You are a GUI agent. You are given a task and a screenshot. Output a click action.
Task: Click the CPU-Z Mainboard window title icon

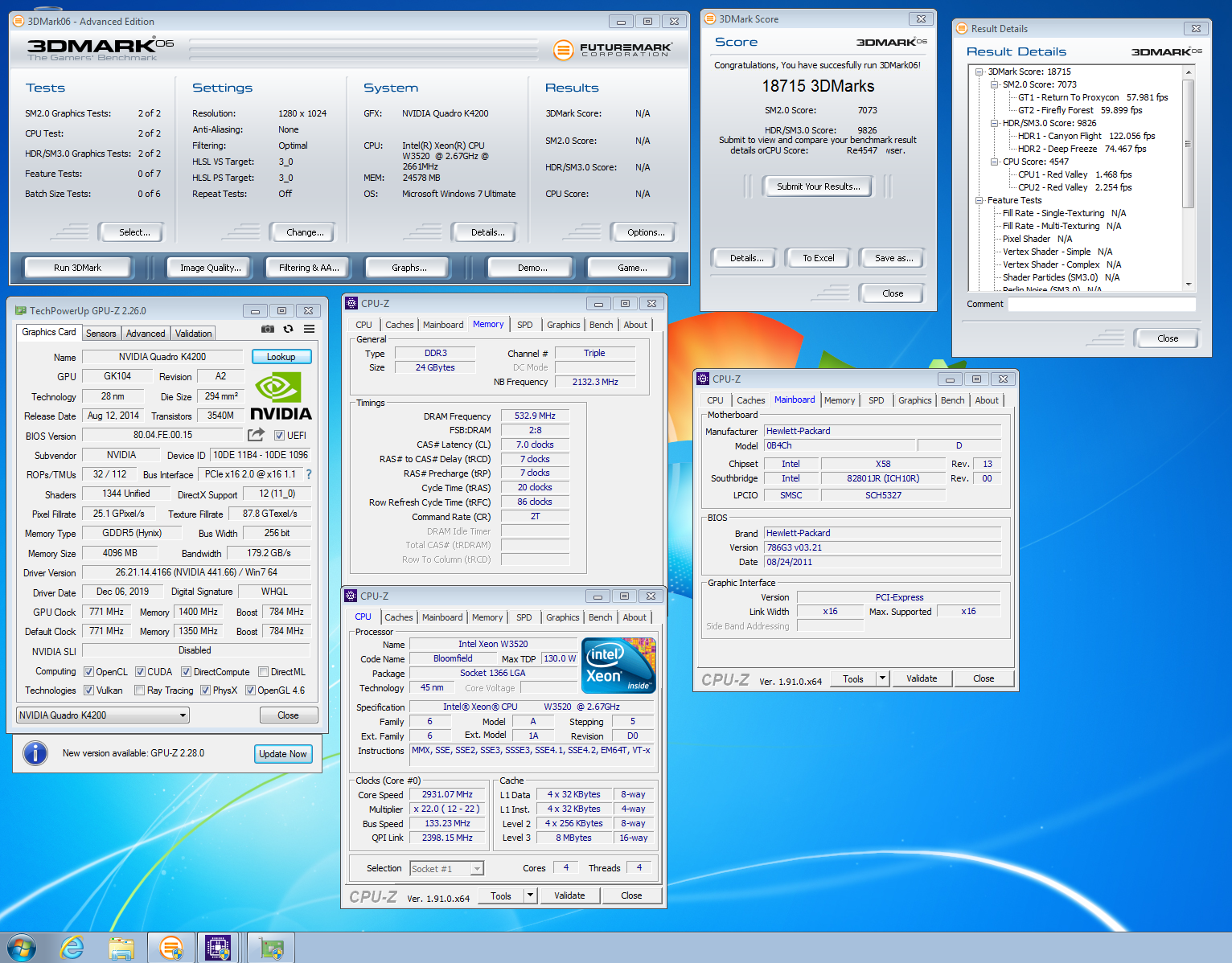click(x=703, y=379)
